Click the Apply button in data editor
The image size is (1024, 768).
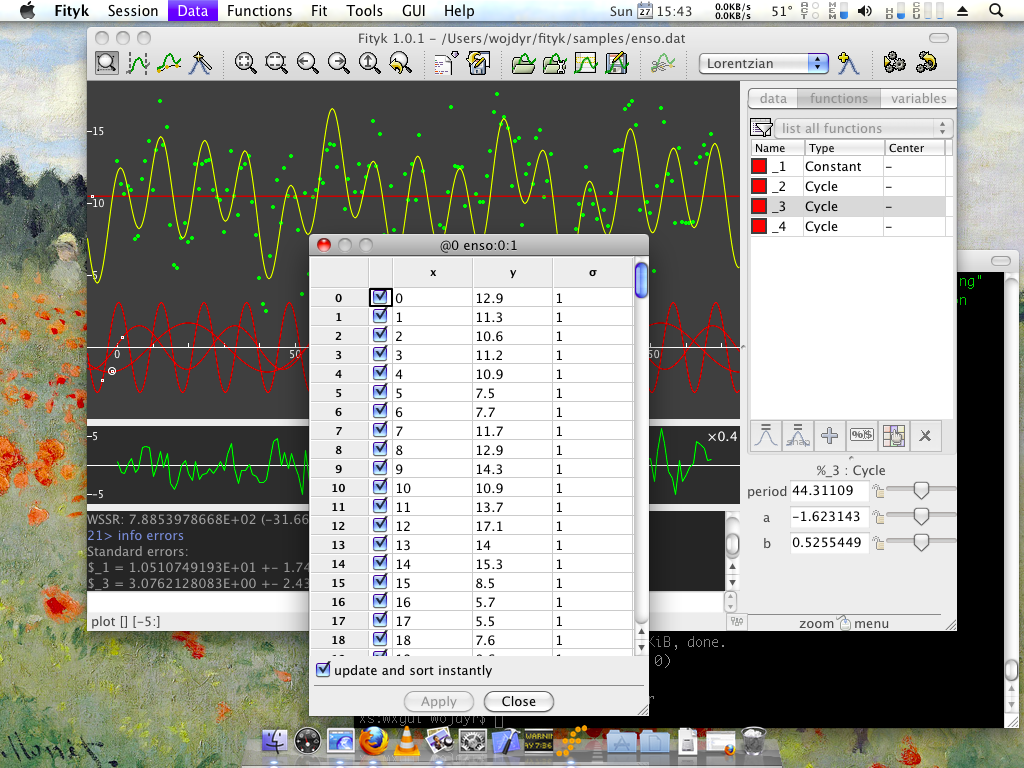point(439,701)
